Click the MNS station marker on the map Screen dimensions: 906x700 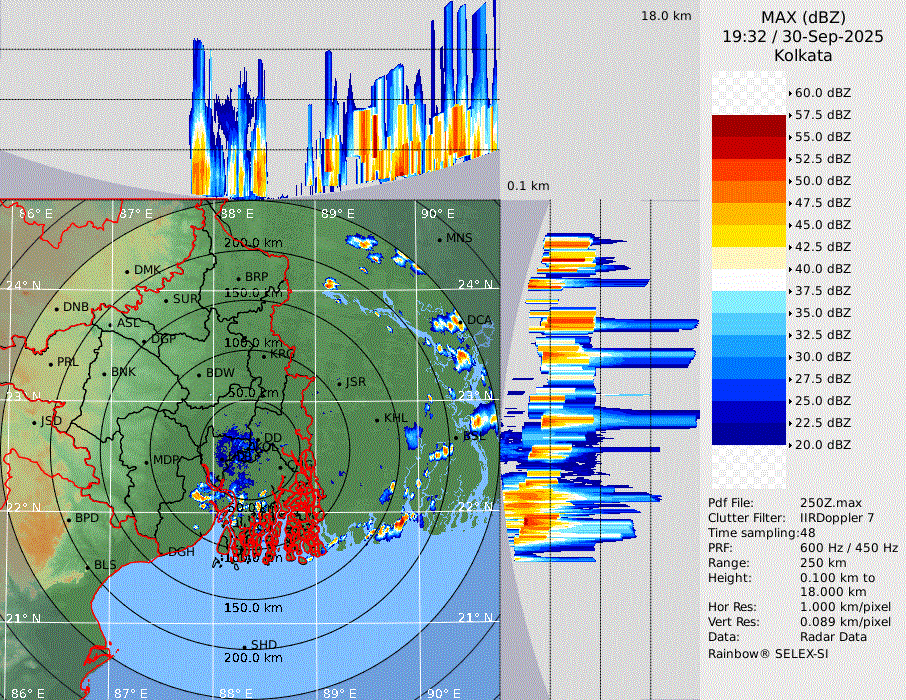[440, 239]
